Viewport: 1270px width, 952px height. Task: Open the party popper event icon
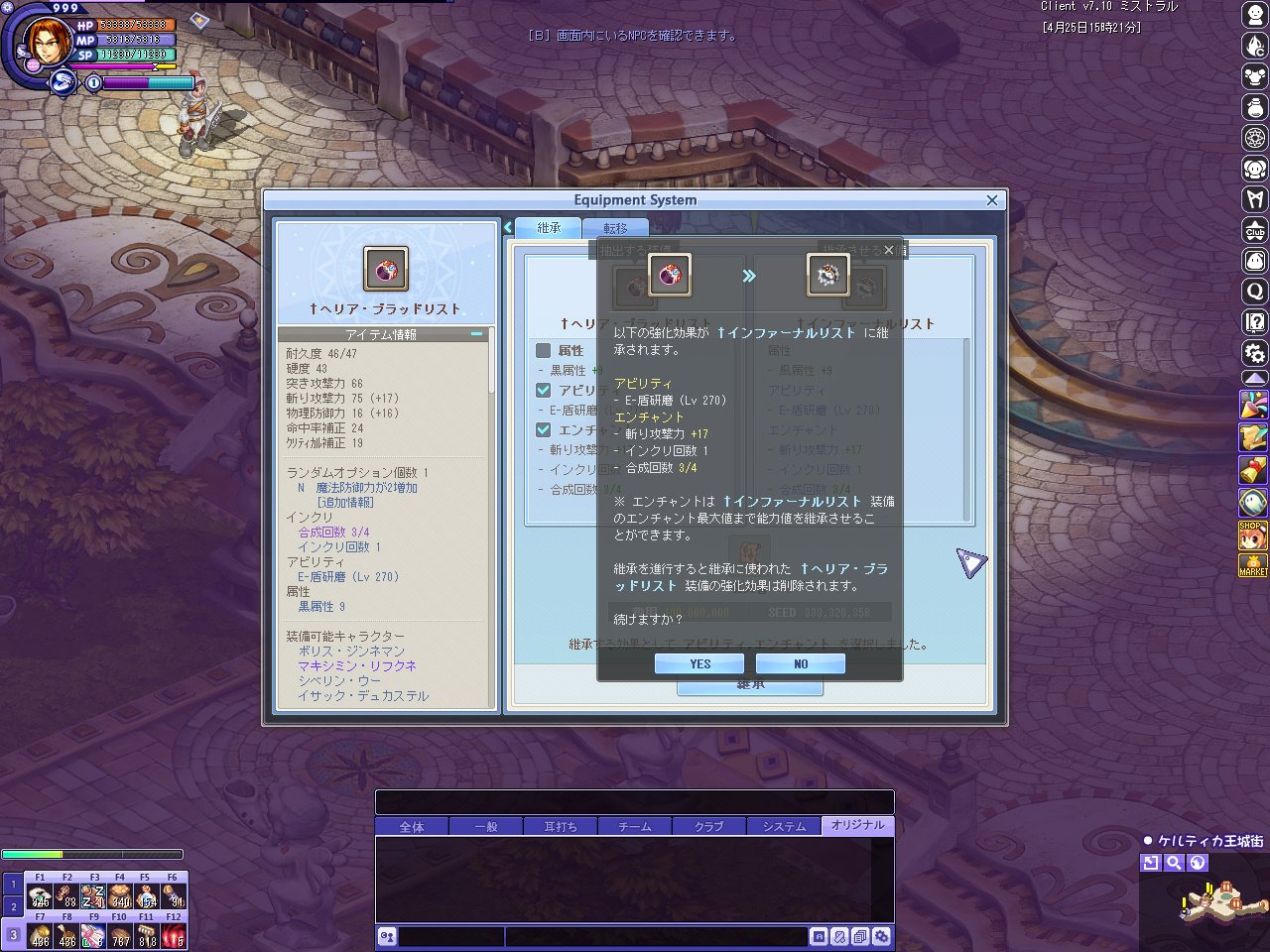click(x=1253, y=405)
